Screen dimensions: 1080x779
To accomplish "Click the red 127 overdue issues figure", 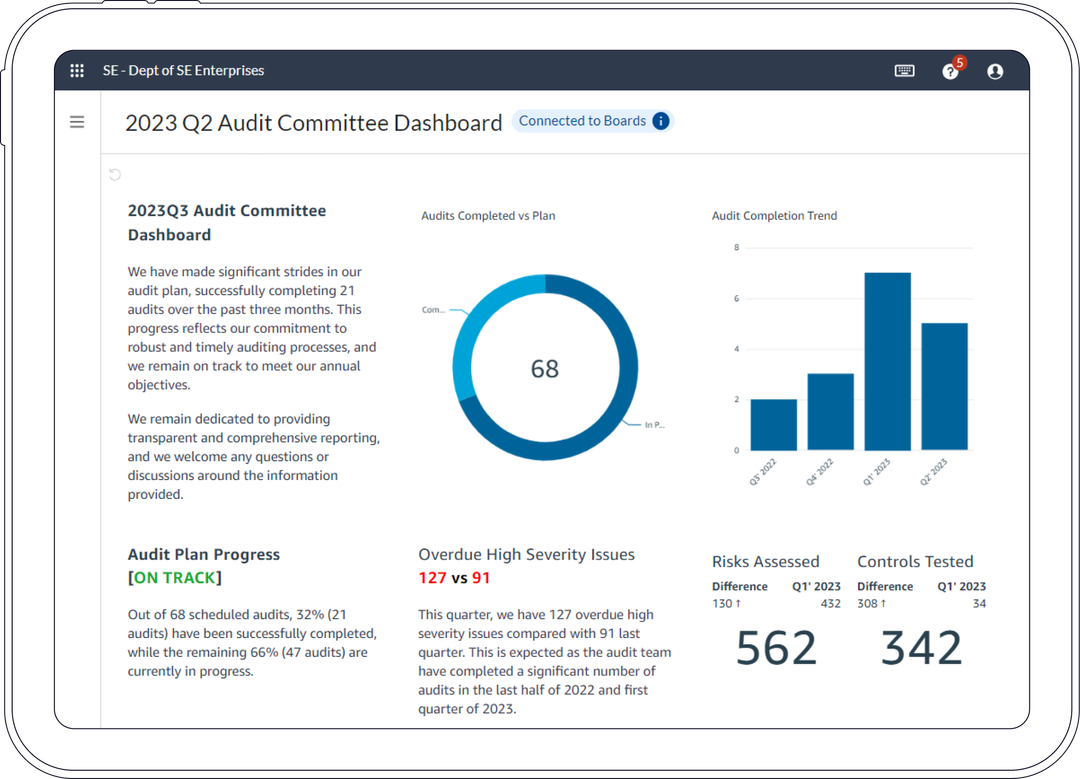I will click(x=432, y=578).
